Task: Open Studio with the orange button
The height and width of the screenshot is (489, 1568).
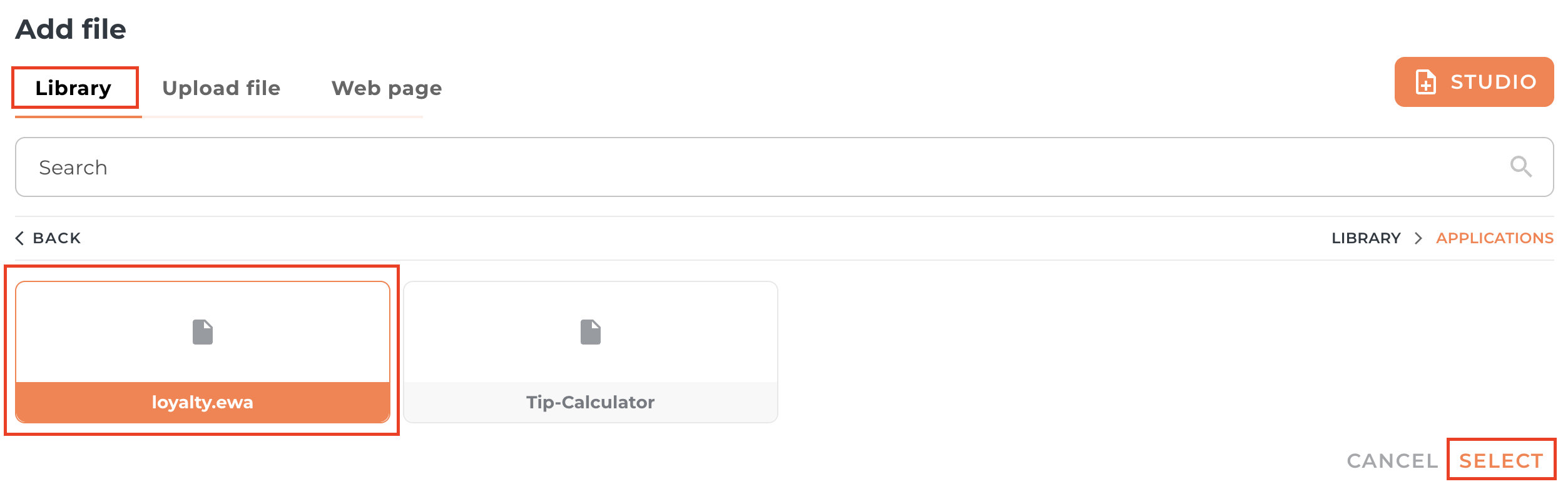Action: coord(1474,82)
